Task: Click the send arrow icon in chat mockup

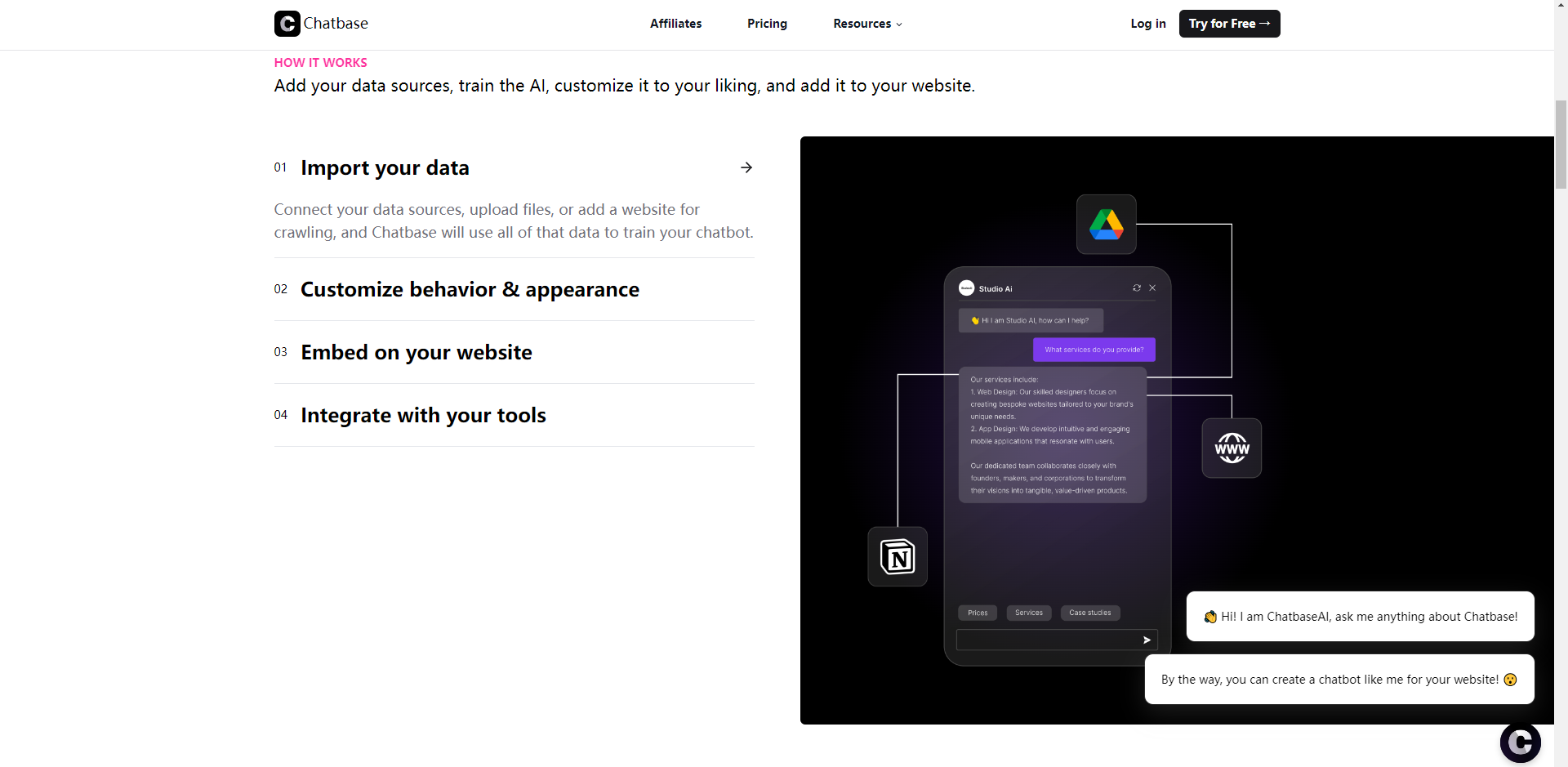Action: click(x=1147, y=640)
